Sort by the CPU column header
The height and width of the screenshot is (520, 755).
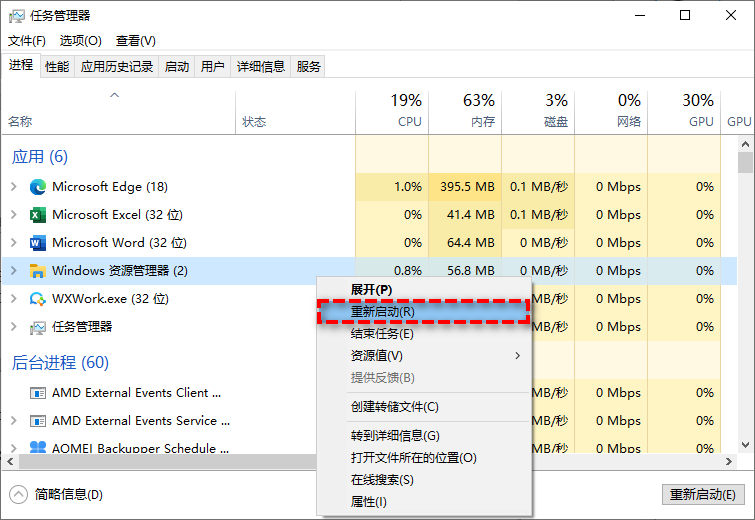click(x=392, y=112)
